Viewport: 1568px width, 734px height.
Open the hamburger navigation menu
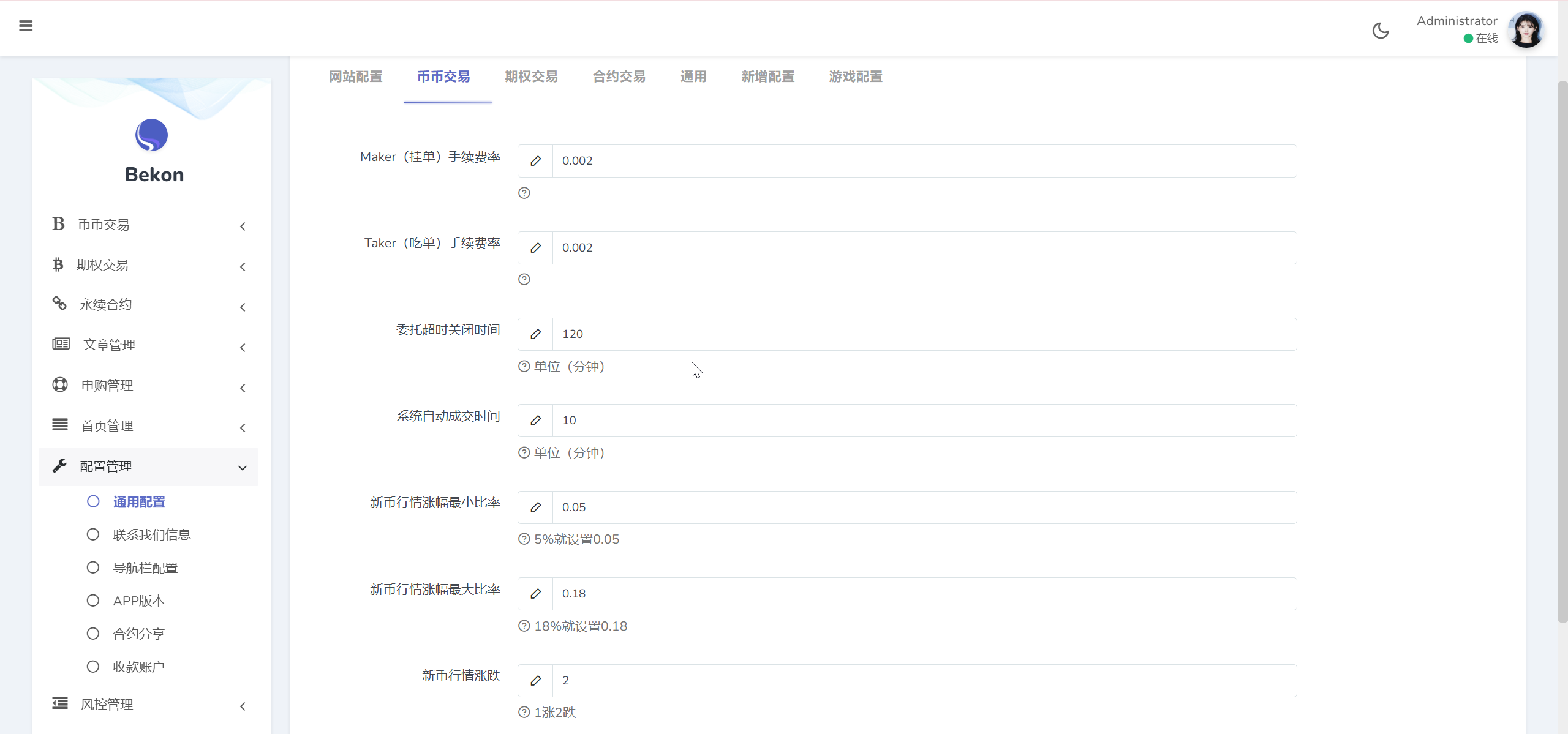(x=26, y=26)
